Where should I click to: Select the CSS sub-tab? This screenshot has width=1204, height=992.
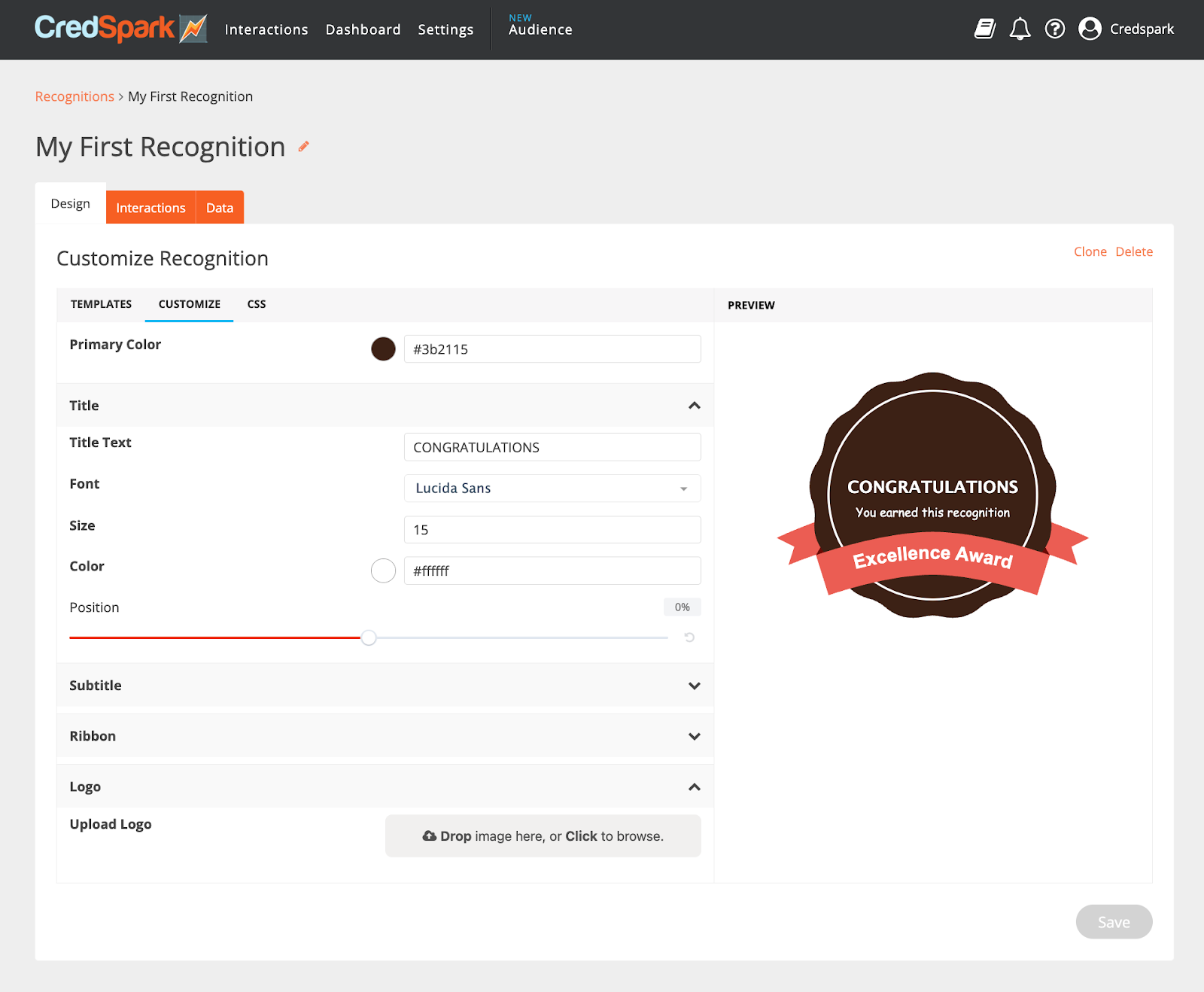click(x=257, y=304)
